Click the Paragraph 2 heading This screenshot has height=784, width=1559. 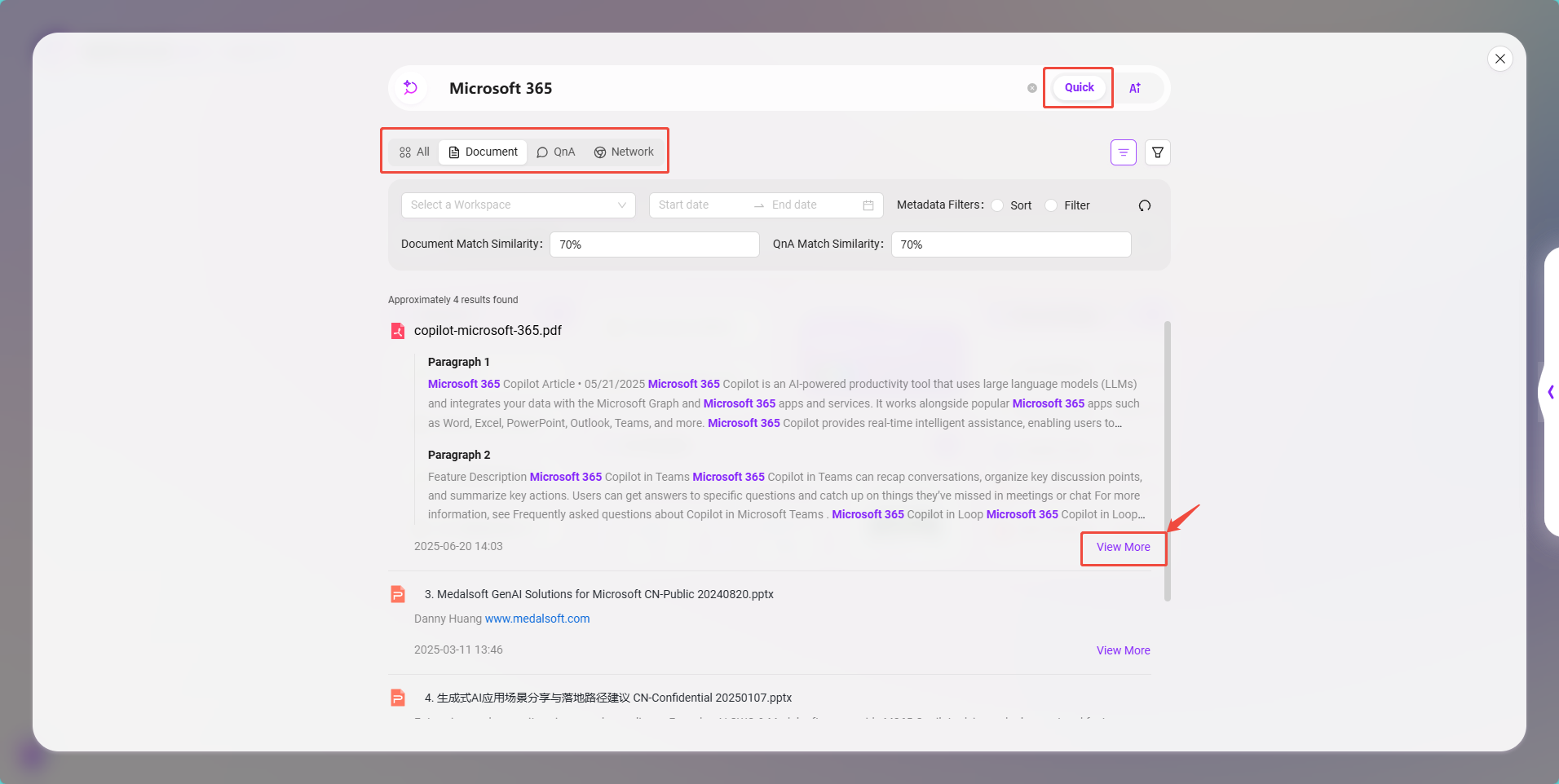(459, 456)
